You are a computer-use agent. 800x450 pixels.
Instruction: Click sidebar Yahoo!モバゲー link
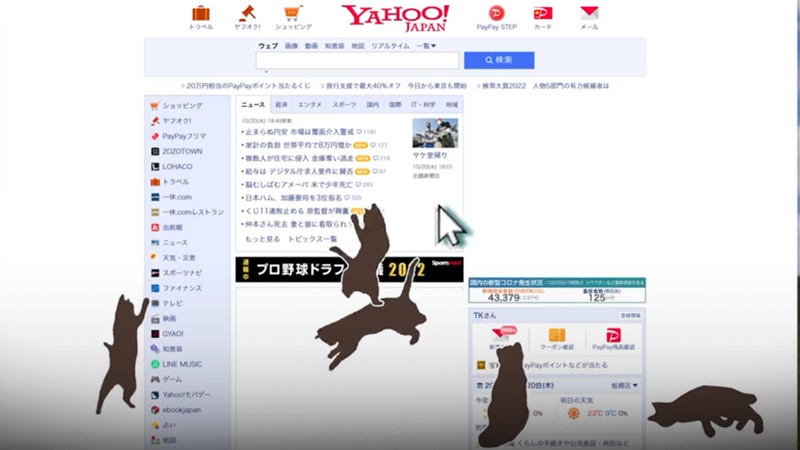coord(186,395)
